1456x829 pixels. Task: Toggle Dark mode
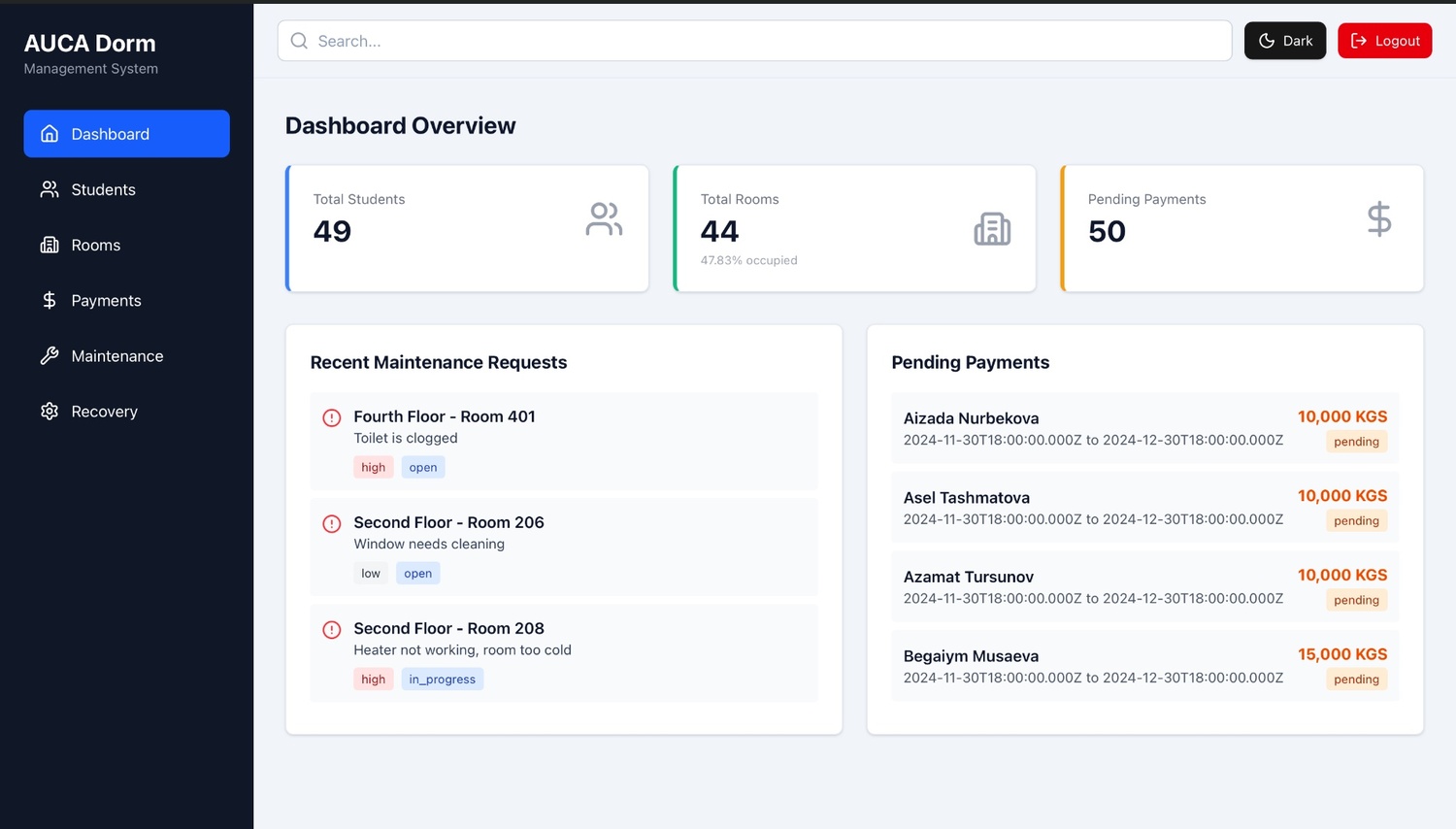[1285, 41]
